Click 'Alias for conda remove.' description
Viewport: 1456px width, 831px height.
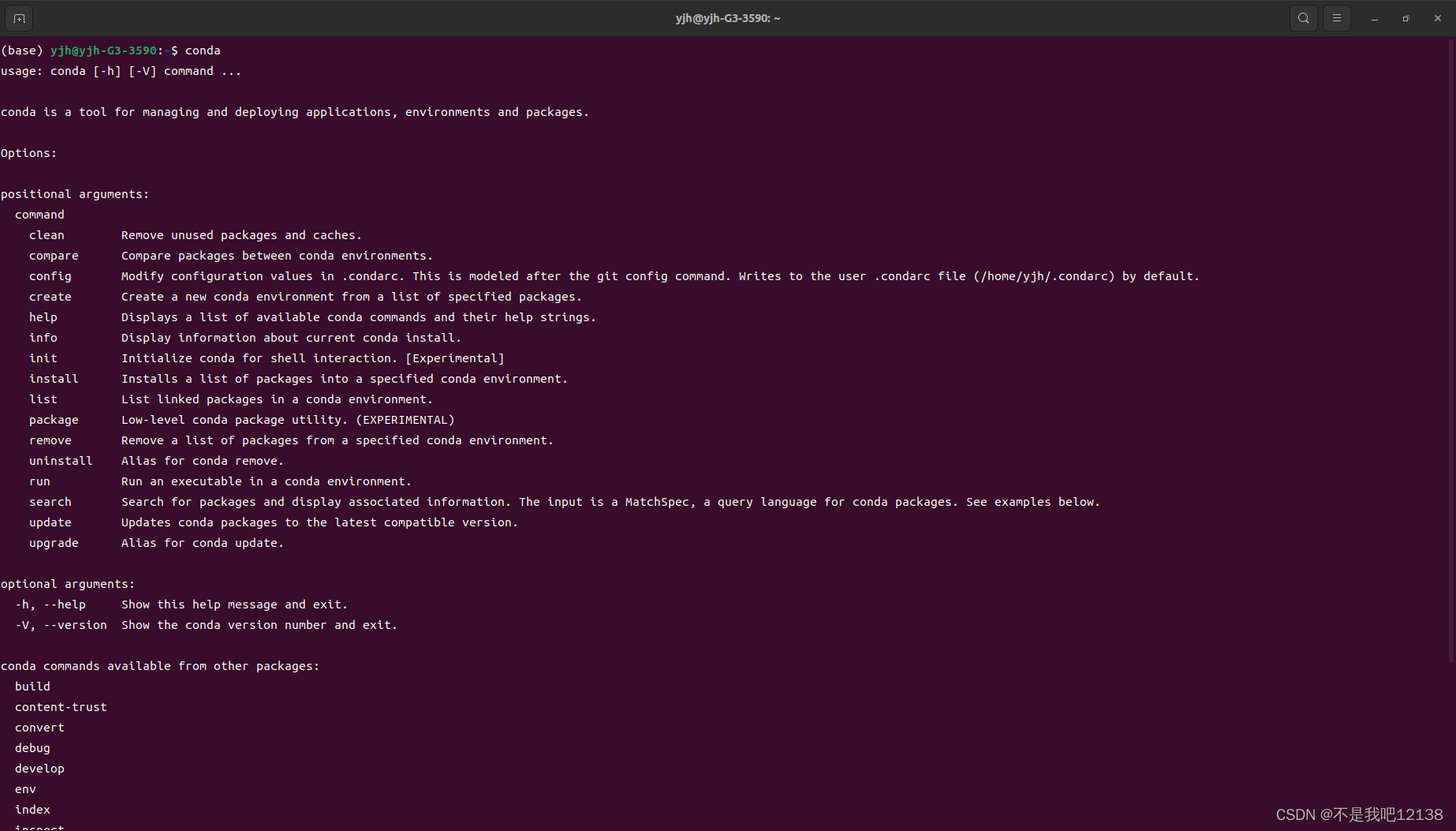pyautogui.click(x=203, y=461)
